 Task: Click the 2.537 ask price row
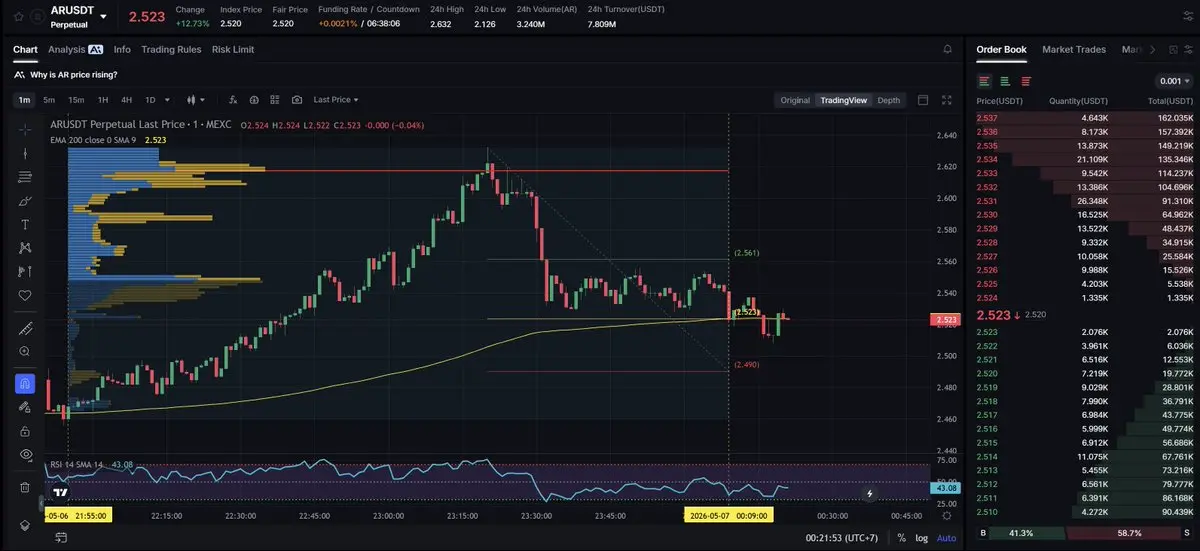pos(1084,118)
